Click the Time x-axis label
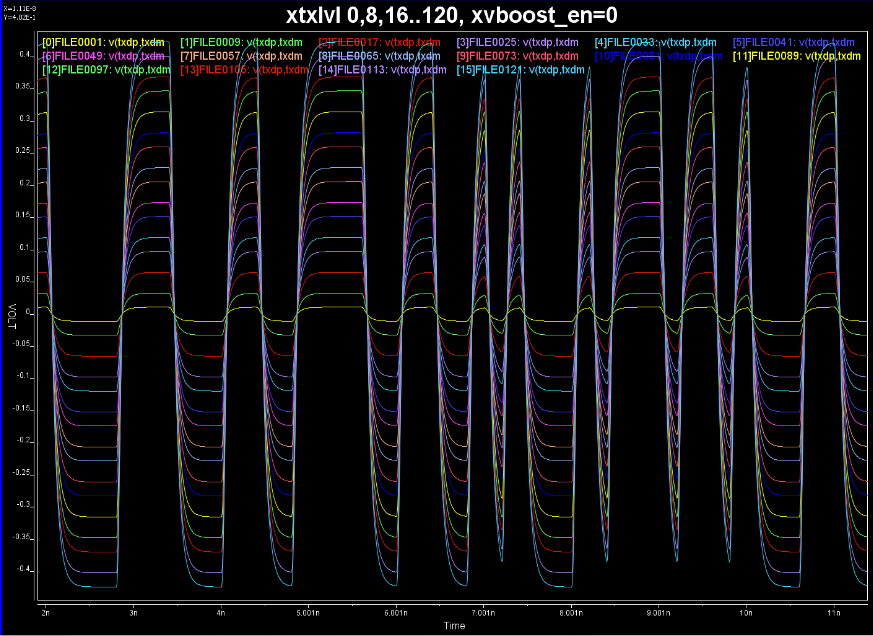The height and width of the screenshot is (636, 873). pos(454,625)
